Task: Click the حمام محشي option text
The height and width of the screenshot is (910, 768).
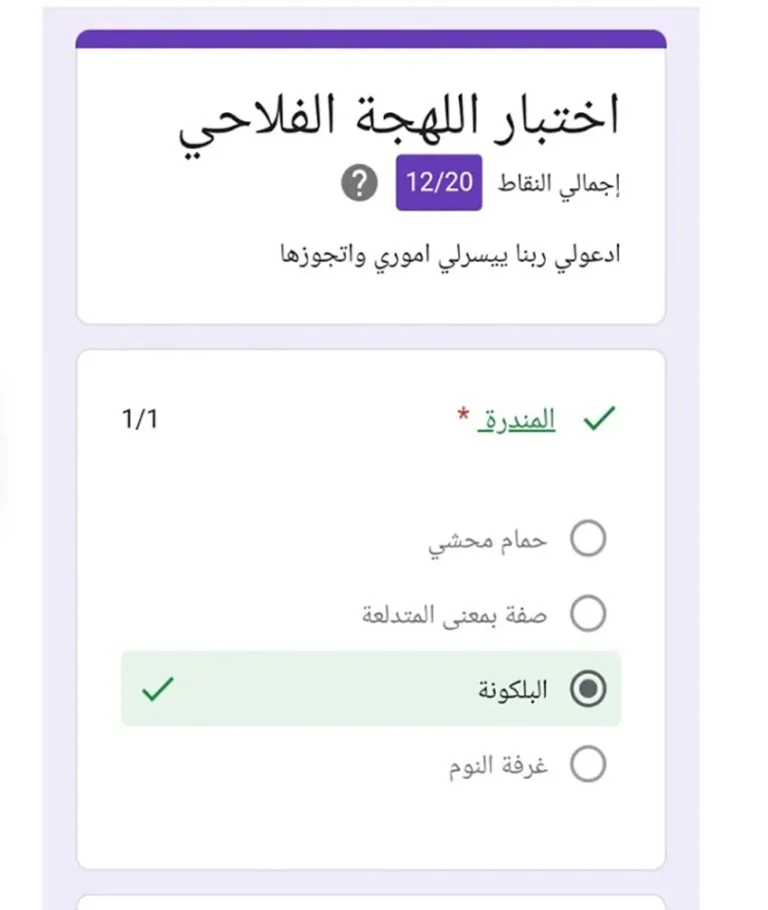Action: (488, 540)
